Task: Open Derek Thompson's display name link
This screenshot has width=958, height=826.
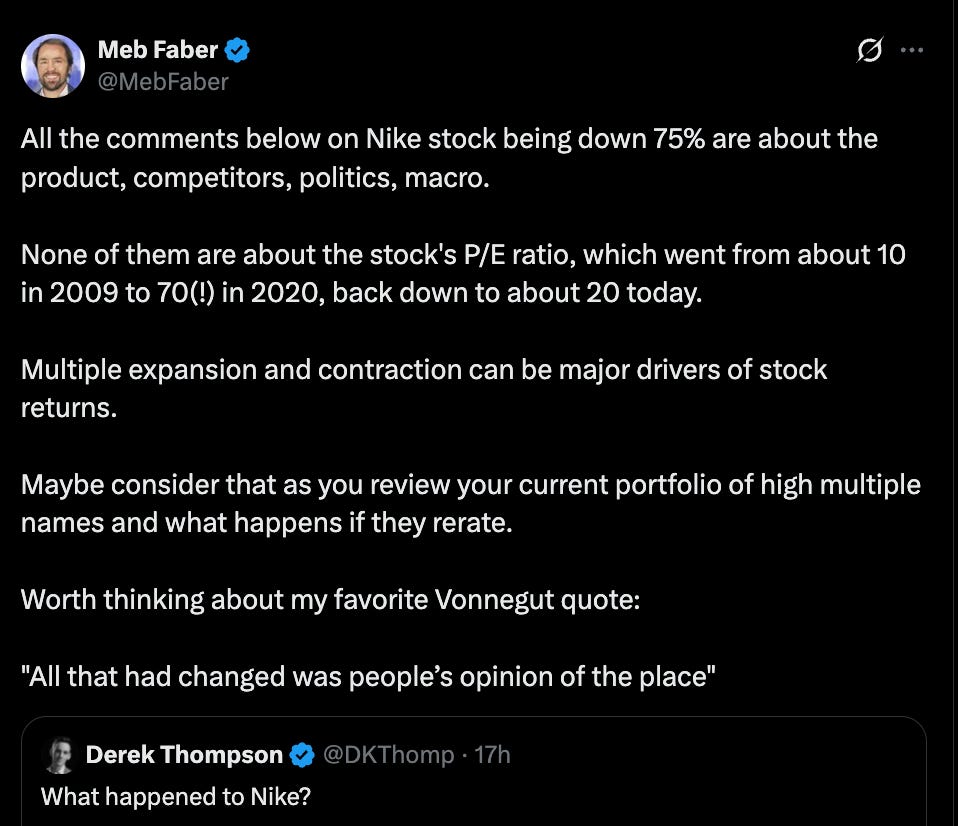Action: coord(184,755)
